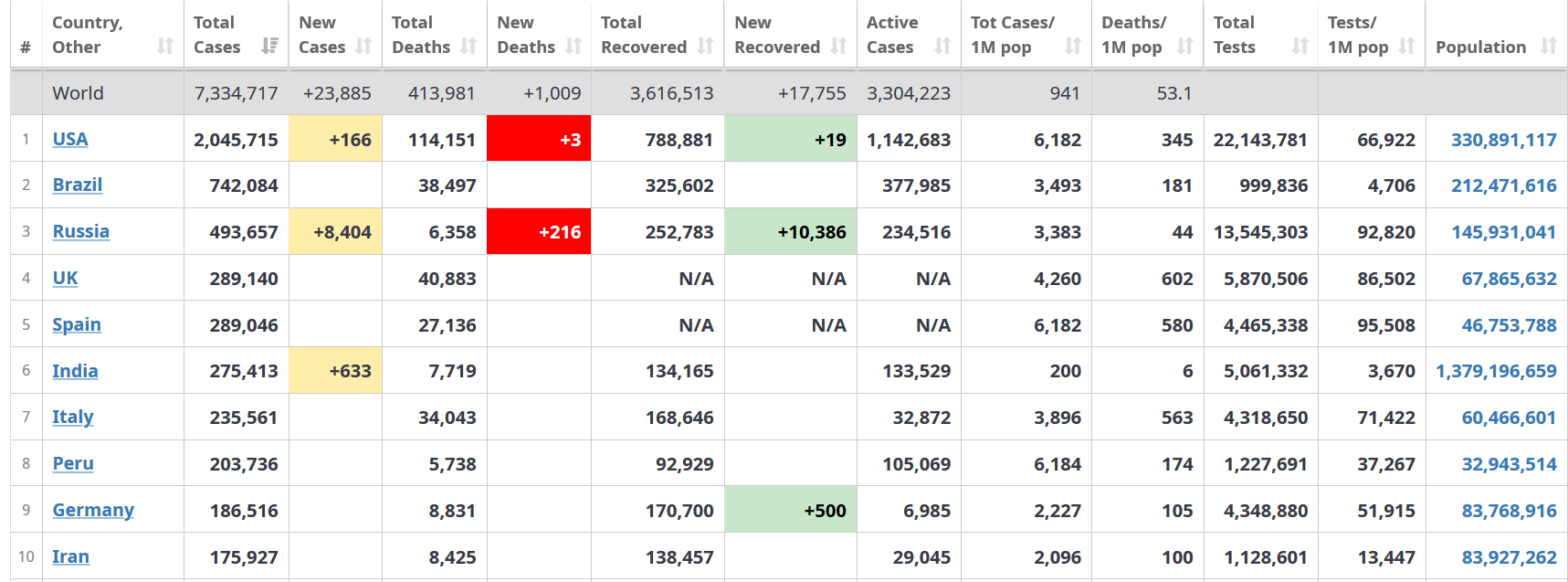This screenshot has height=582, width=1568.
Task: Click India new cases cell +633
Action: point(335,370)
